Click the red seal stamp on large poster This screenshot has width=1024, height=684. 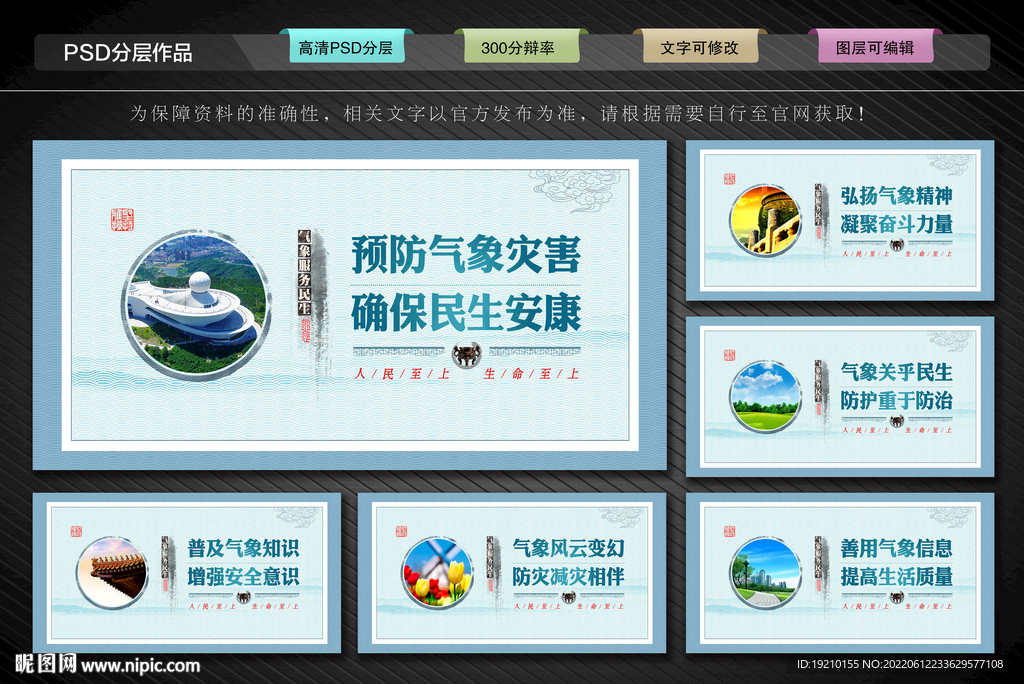[122, 220]
